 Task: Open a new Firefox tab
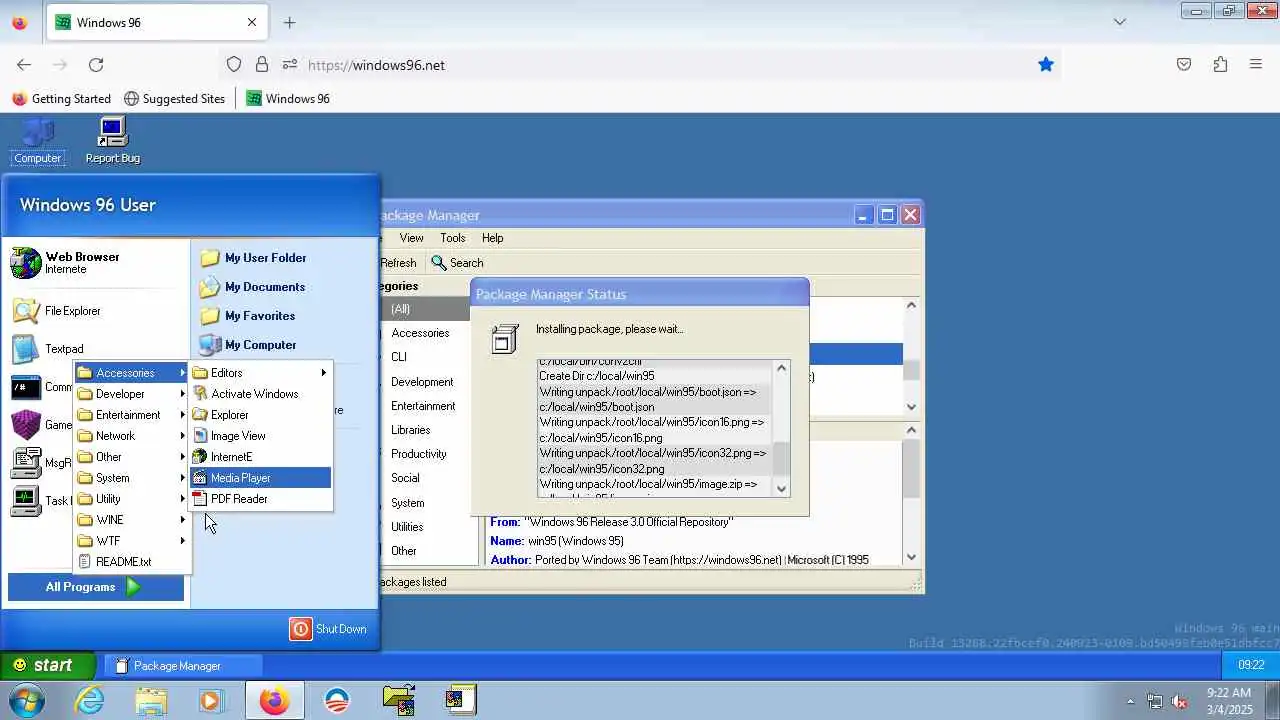point(289,22)
